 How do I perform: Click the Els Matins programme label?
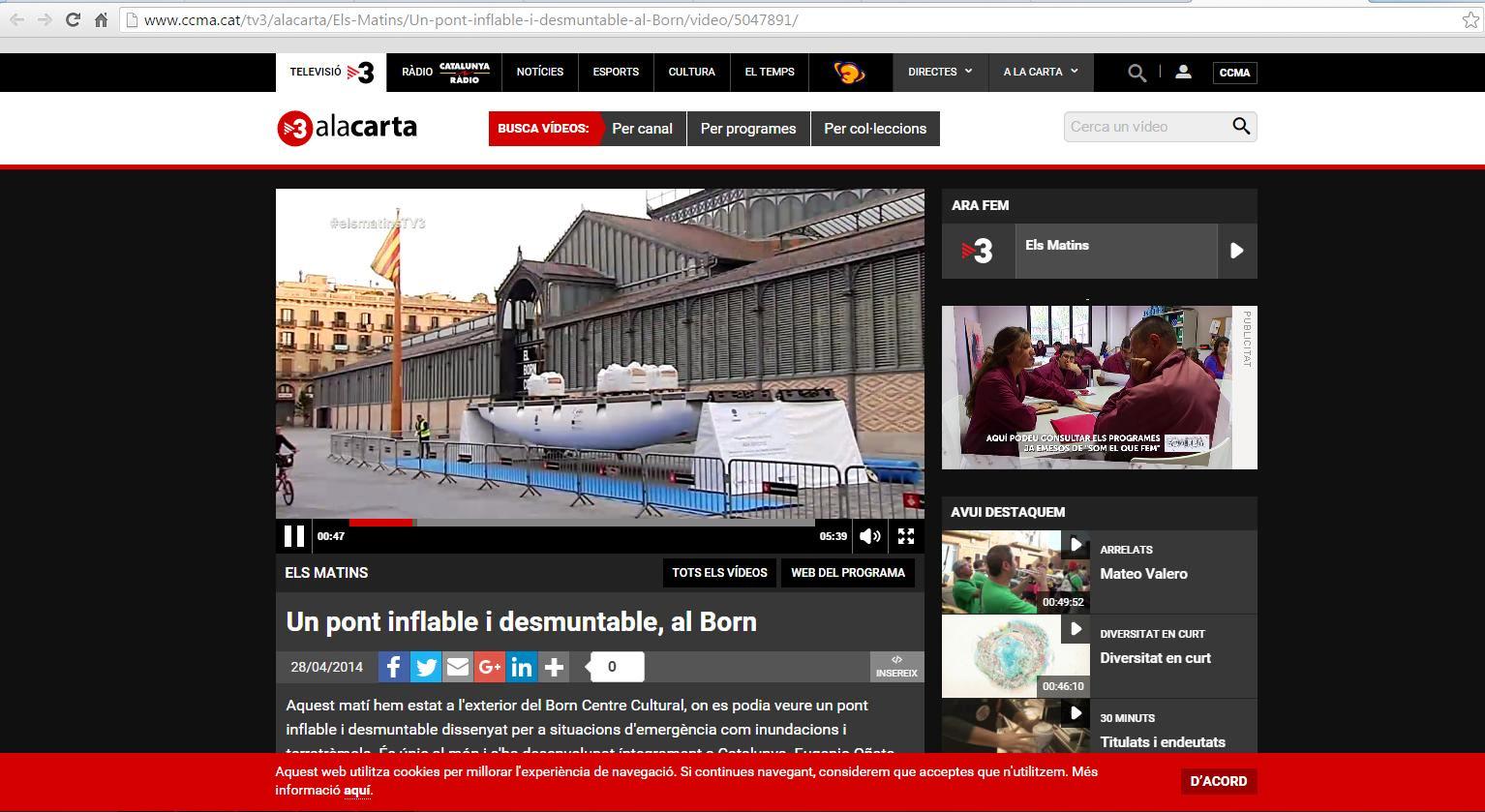point(326,573)
